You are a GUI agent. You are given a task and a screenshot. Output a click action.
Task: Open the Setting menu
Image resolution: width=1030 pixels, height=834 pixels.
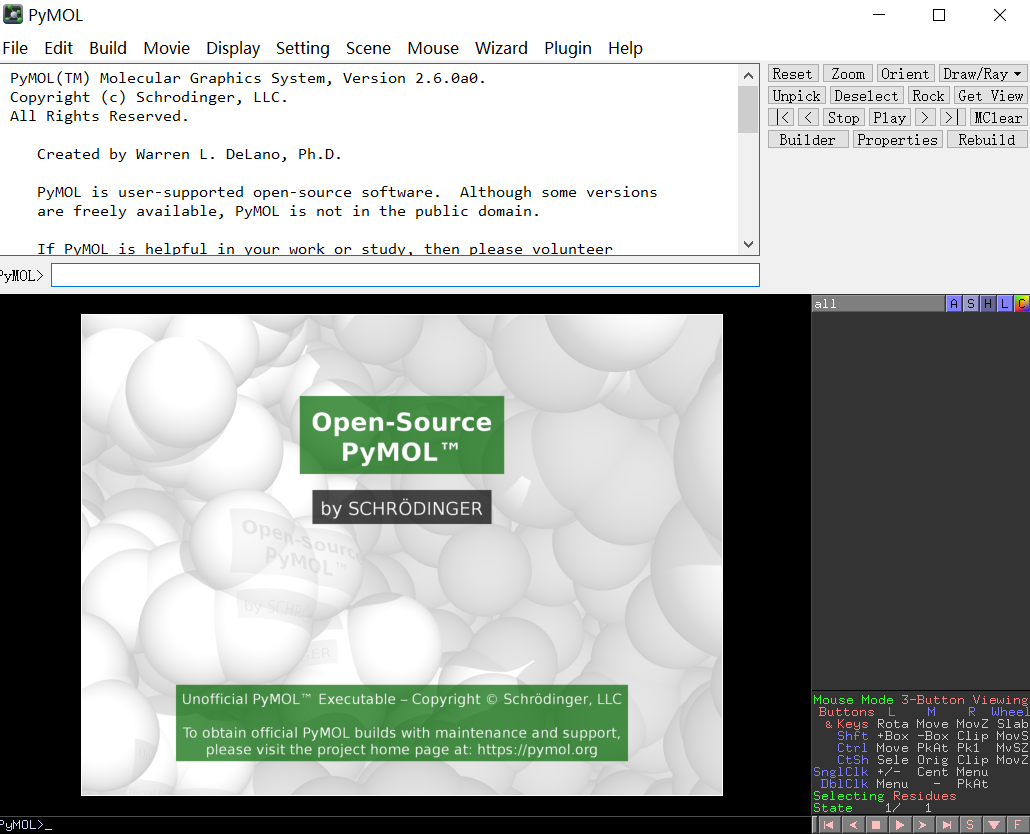pos(303,48)
